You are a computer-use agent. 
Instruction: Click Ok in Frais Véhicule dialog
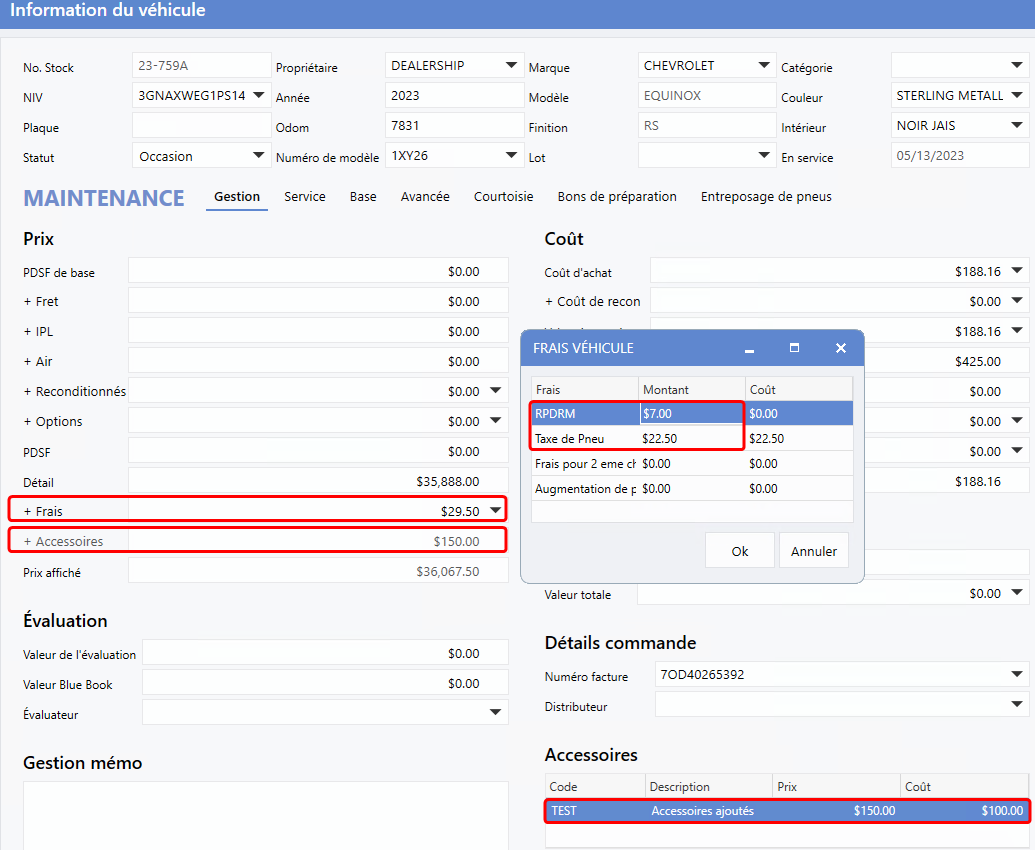[739, 551]
